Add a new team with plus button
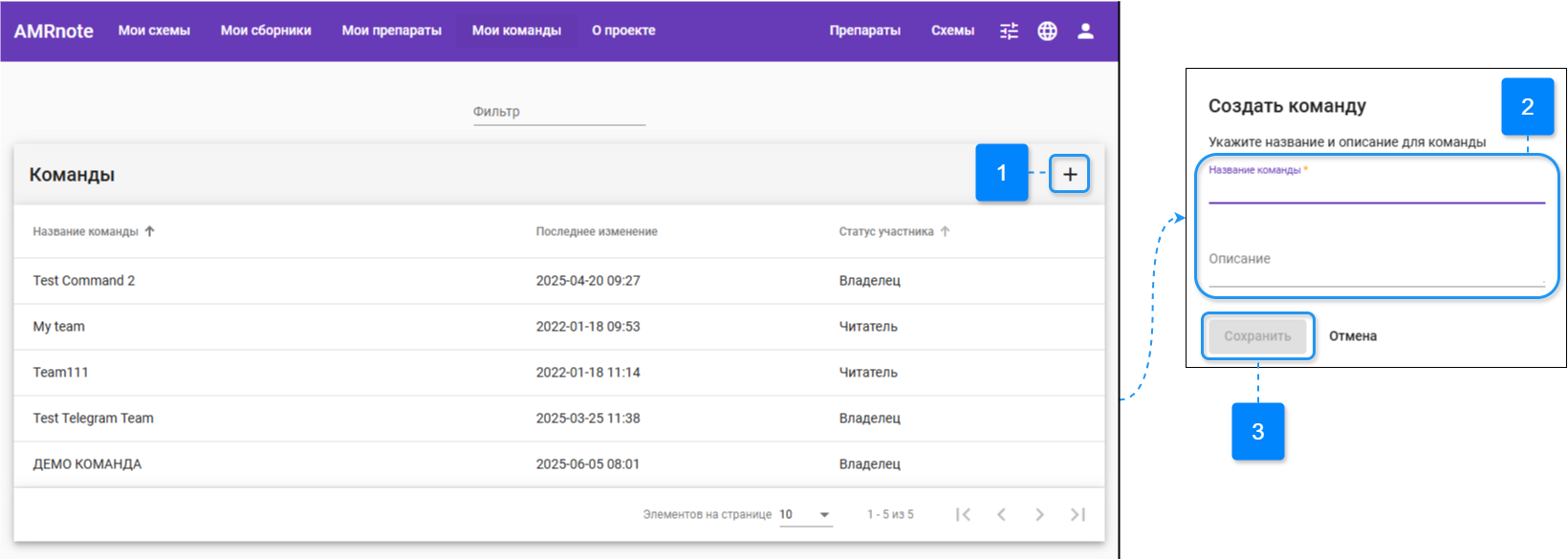Screen dimensions: 1568x559 click(1070, 174)
